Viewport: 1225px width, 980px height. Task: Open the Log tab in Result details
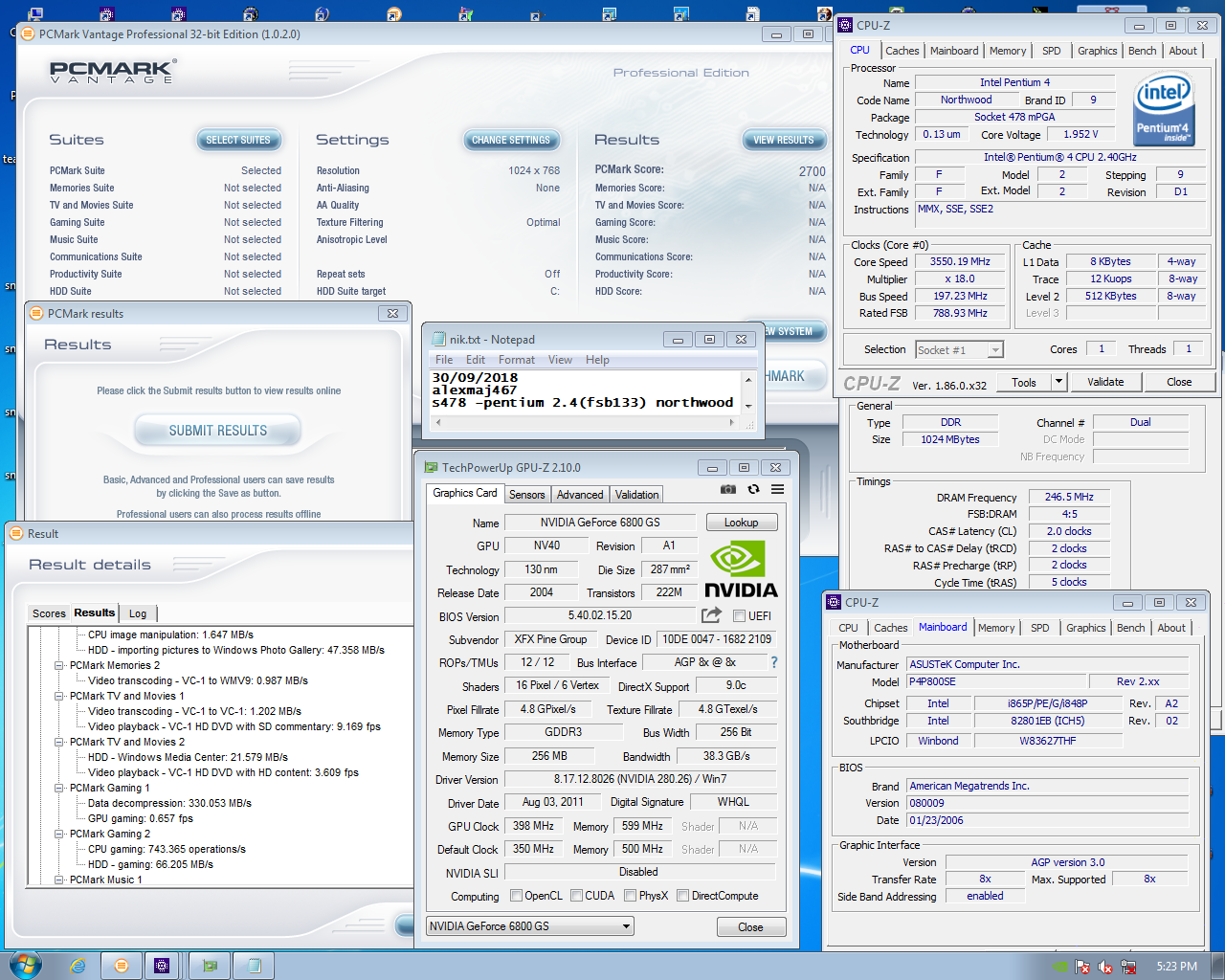[x=138, y=613]
